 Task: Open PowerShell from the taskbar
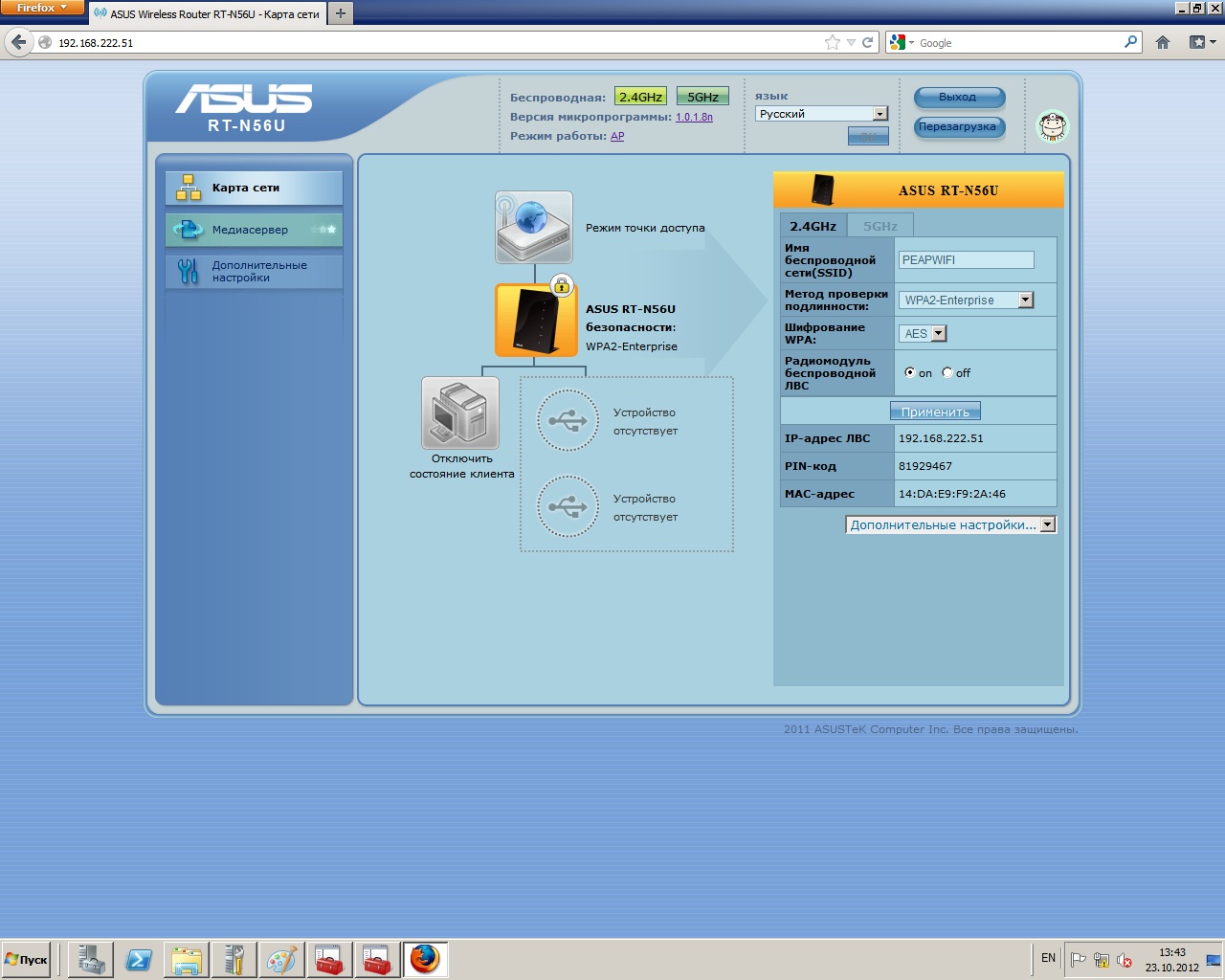click(x=139, y=959)
